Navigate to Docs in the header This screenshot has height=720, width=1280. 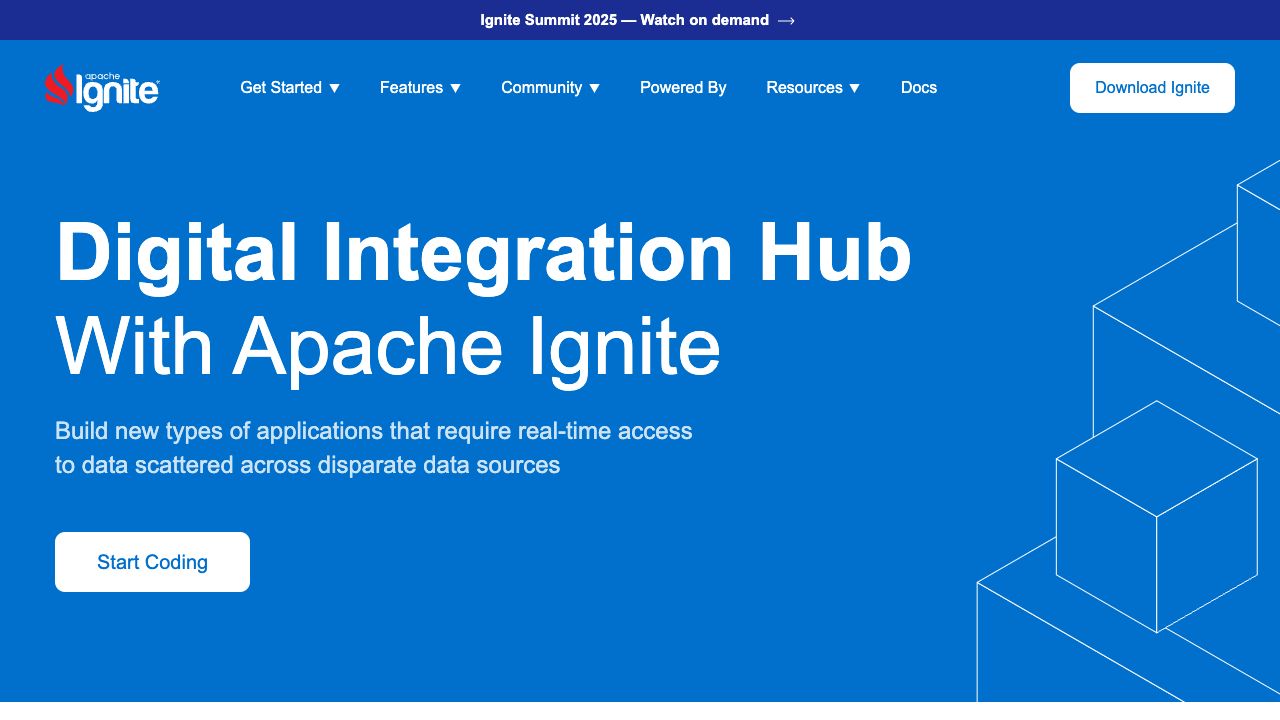[x=918, y=88]
